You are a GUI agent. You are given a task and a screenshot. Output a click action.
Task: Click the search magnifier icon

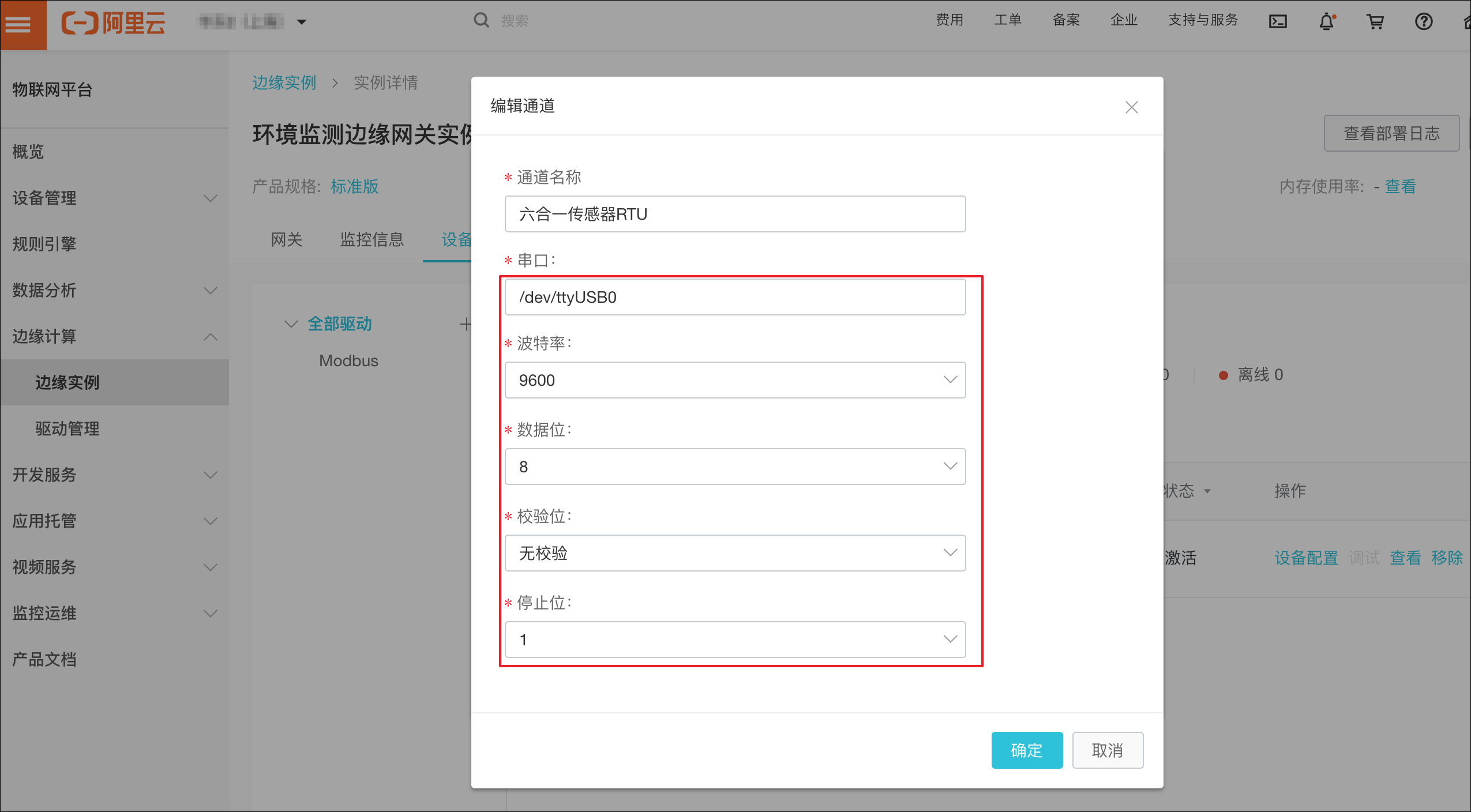(x=481, y=20)
